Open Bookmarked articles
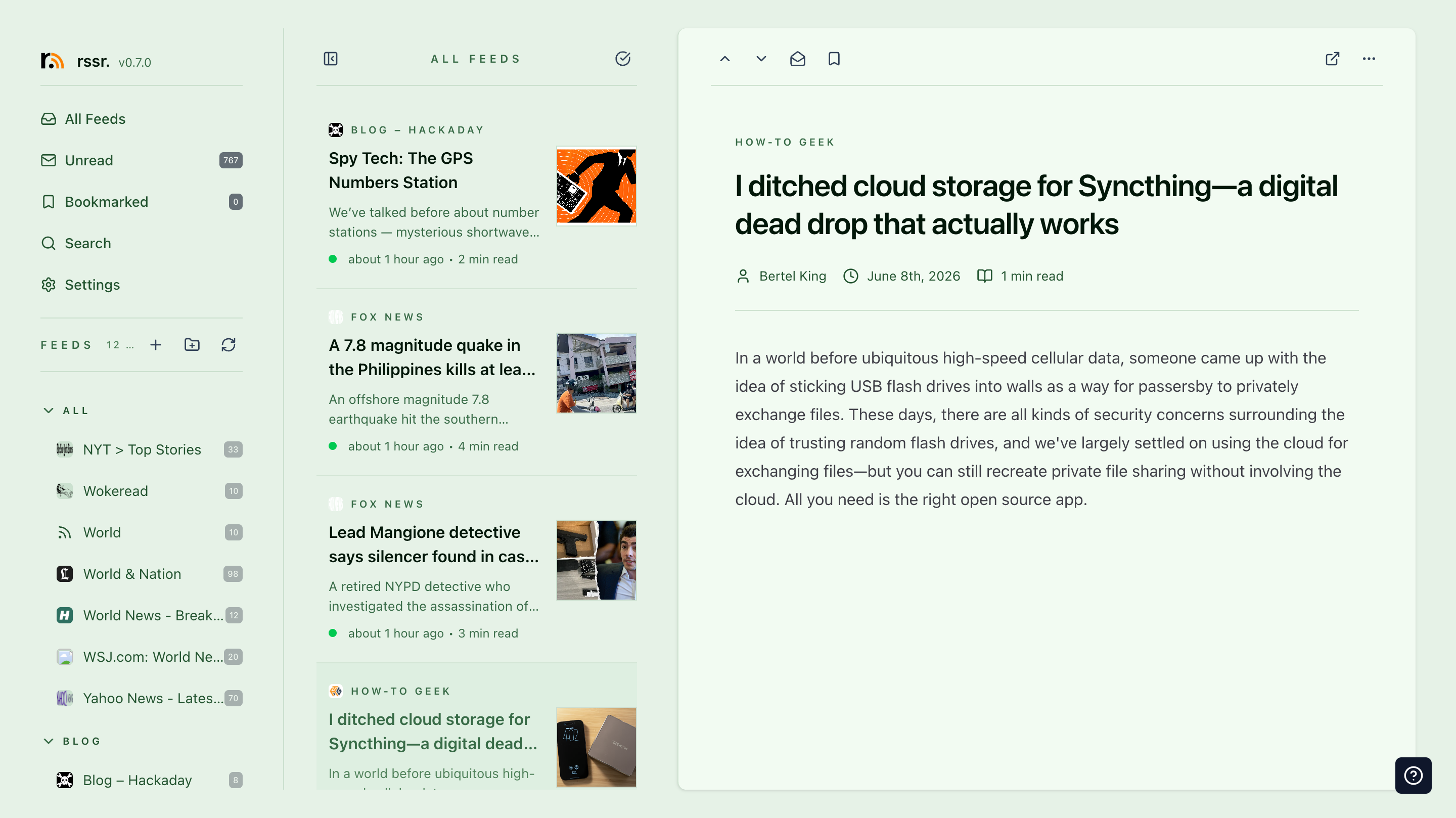 coord(142,202)
